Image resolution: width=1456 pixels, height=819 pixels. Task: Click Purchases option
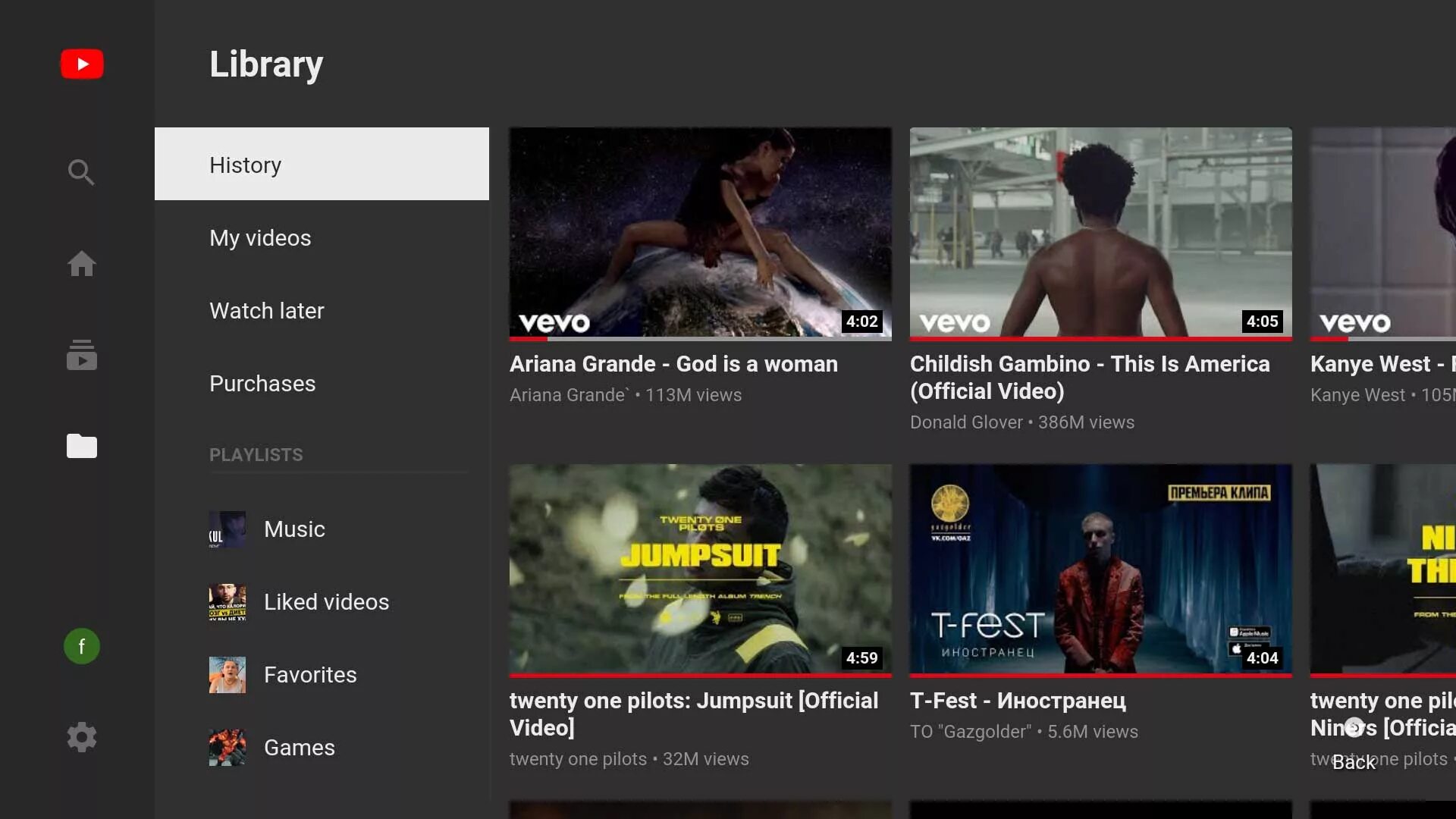coord(262,383)
